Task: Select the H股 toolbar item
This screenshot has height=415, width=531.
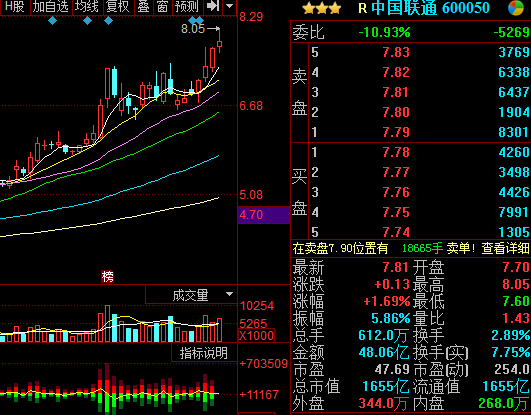Action: click(x=15, y=6)
